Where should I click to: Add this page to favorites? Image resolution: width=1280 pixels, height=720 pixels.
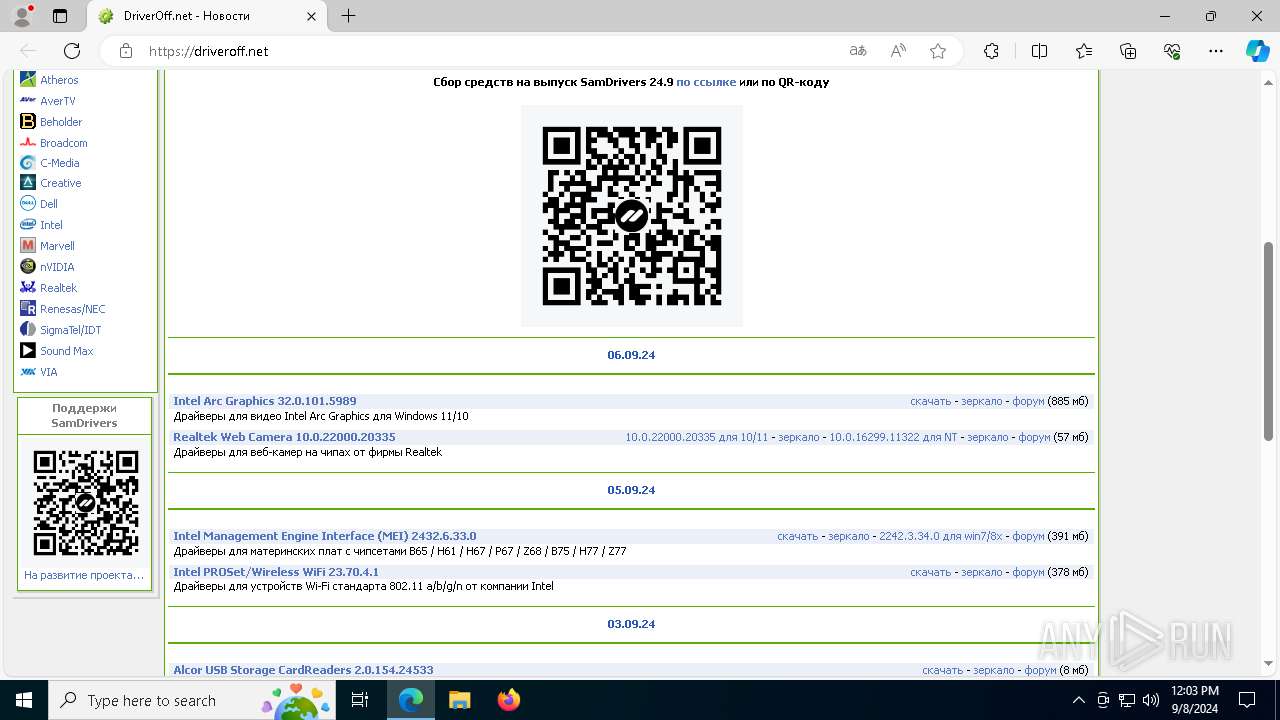tap(938, 51)
